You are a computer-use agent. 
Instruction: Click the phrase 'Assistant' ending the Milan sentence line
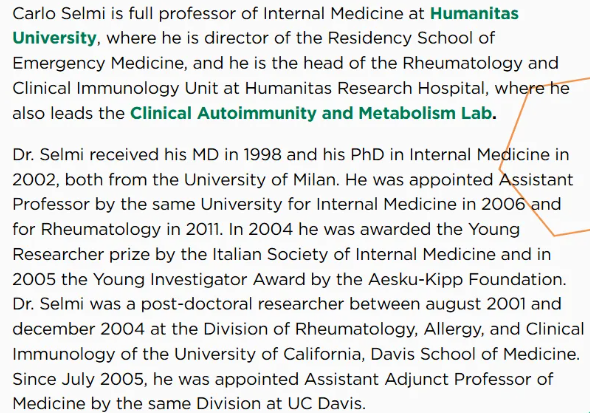(x=536, y=180)
